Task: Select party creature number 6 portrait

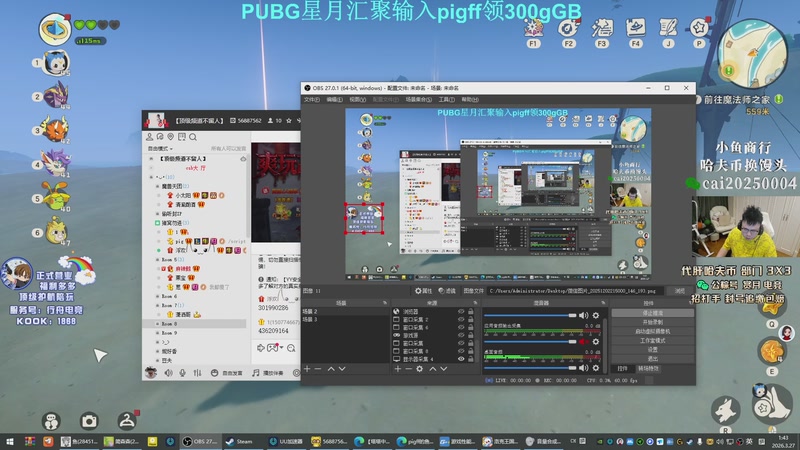Action: [x=56, y=232]
